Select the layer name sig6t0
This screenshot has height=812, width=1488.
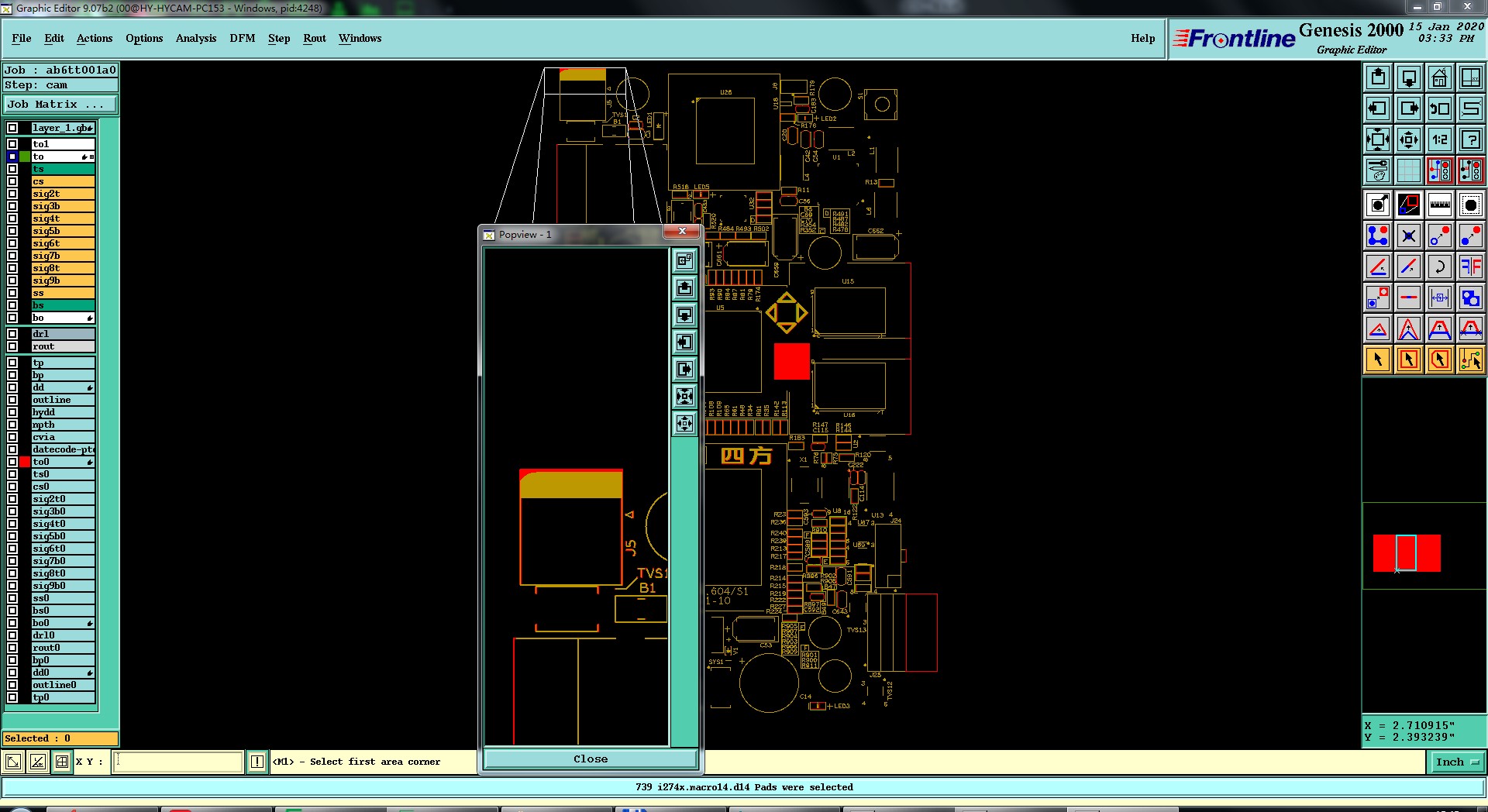click(x=63, y=549)
